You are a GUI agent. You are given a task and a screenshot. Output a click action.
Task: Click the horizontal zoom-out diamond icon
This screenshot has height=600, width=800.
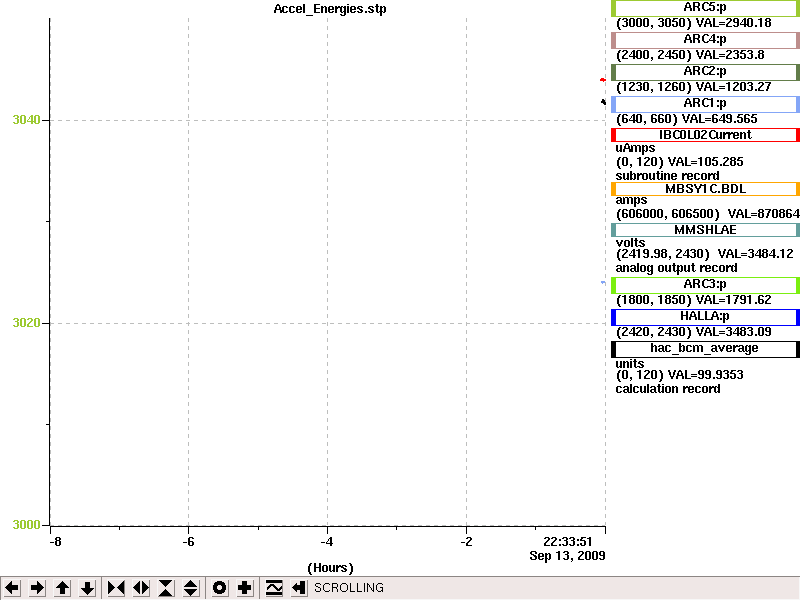point(141,588)
